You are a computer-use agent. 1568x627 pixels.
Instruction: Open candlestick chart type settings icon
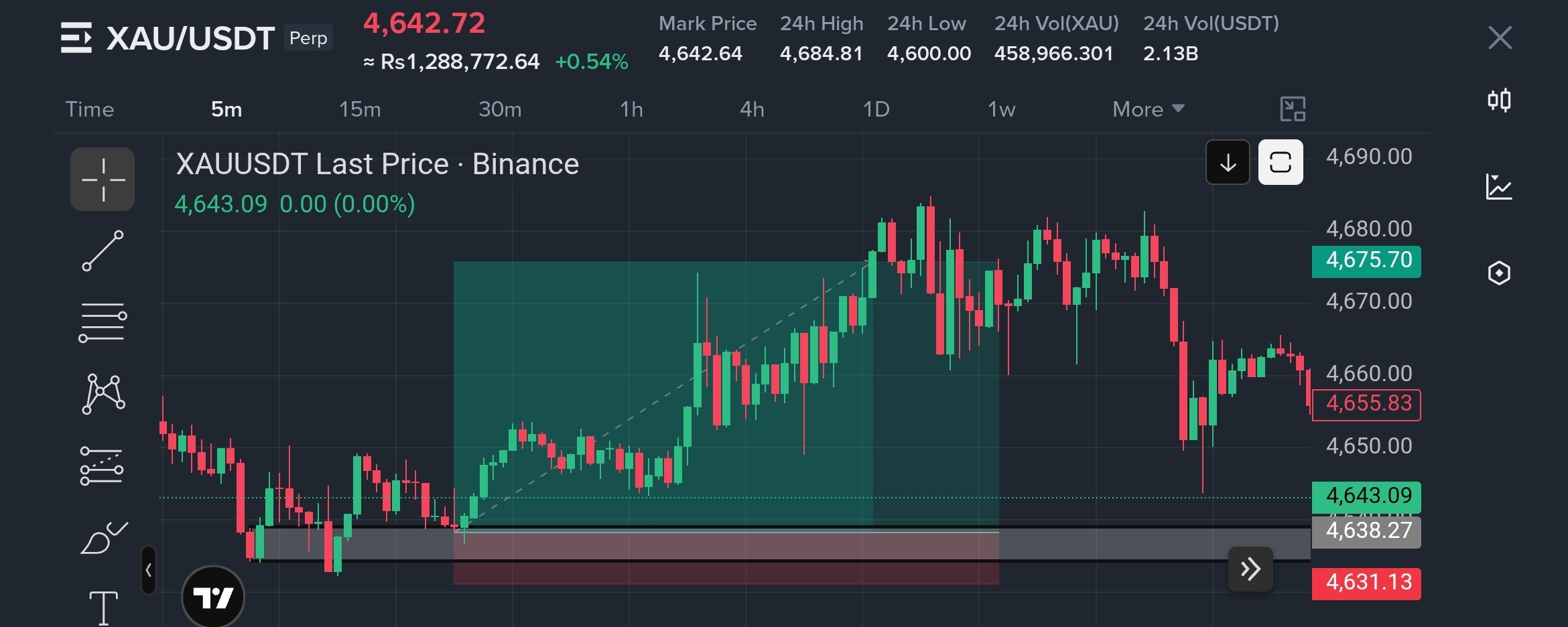pyautogui.click(x=1499, y=100)
